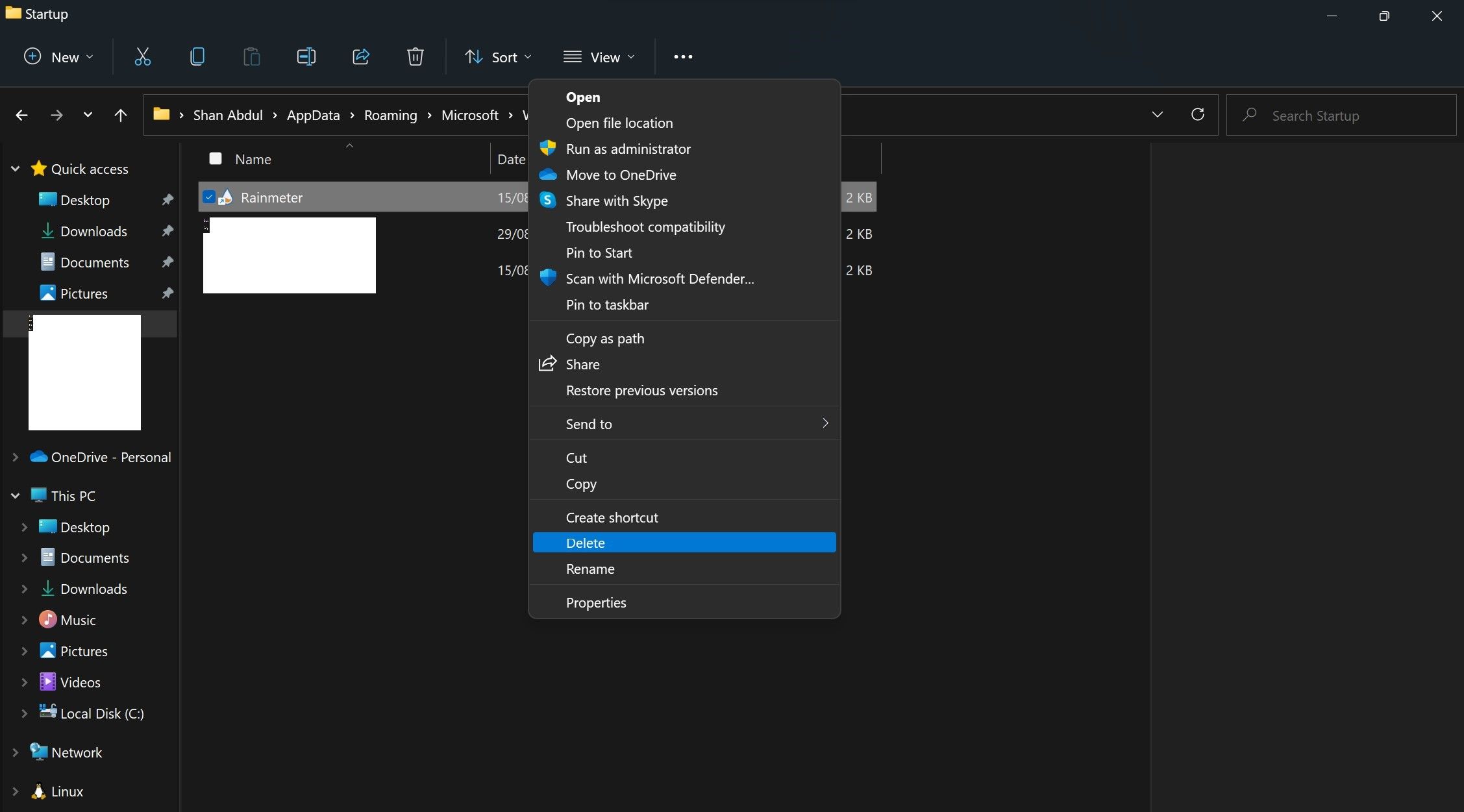The image size is (1464, 812).
Task: Select Rename in context menu
Action: 684,569
